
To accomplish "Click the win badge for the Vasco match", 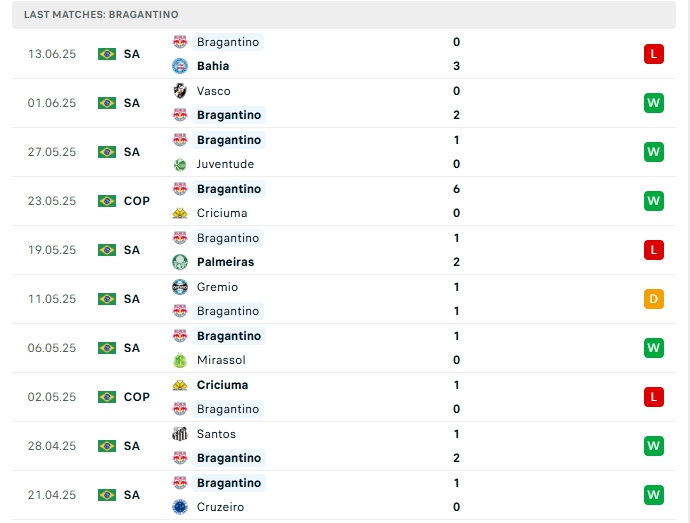I will [x=654, y=103].
